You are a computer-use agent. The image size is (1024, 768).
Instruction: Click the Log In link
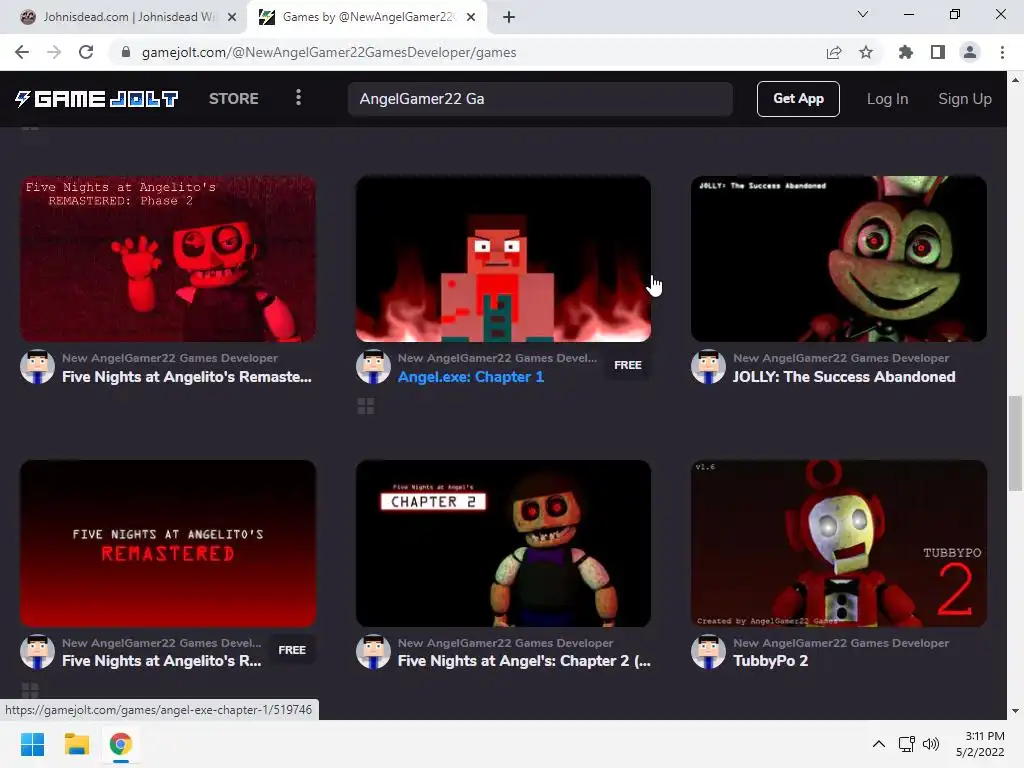point(888,99)
